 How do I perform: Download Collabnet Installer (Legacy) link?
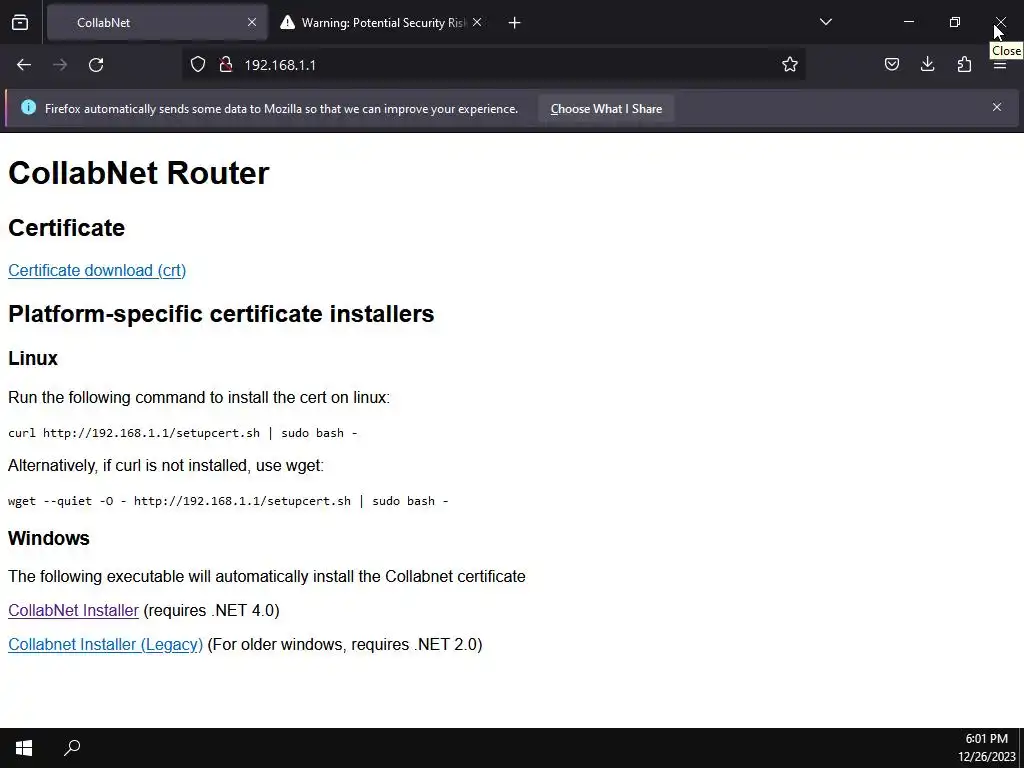click(105, 644)
